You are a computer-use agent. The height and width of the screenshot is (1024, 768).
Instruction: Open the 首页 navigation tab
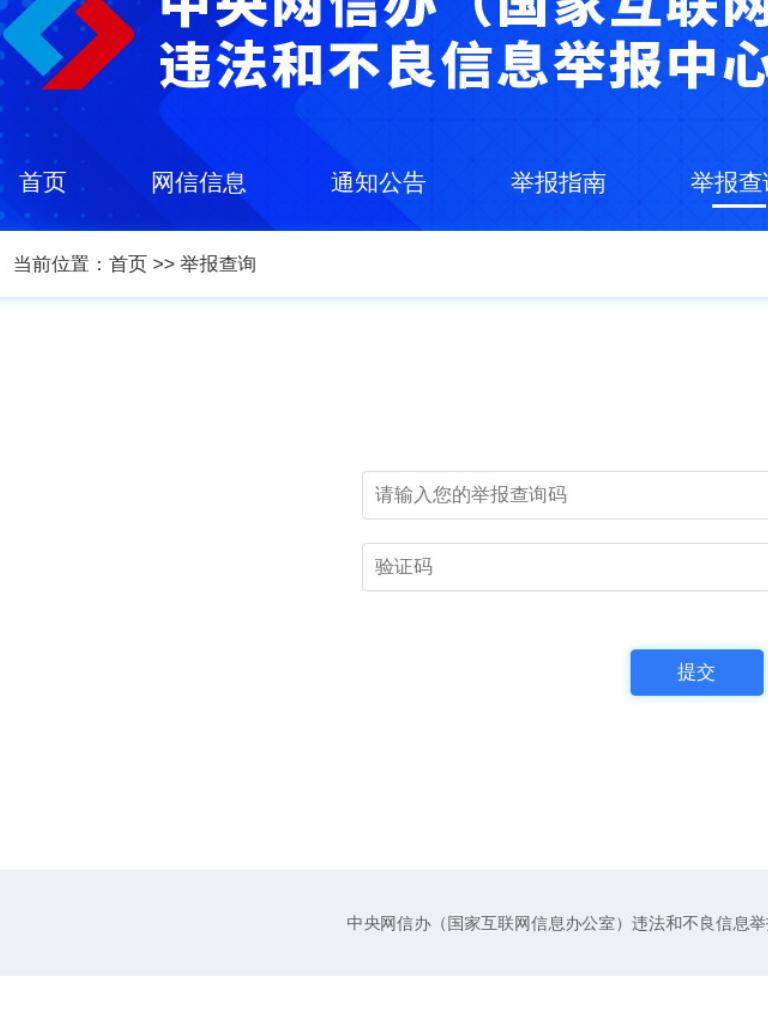tap(42, 182)
